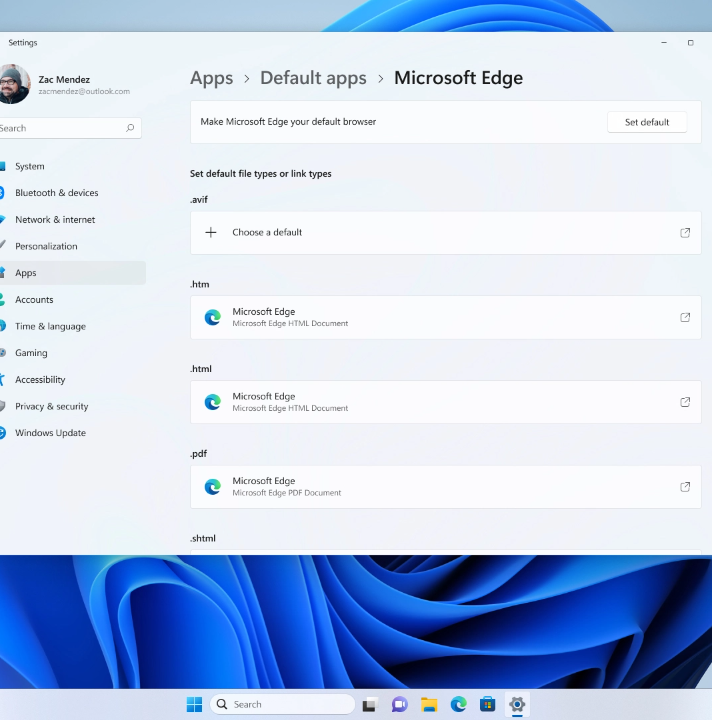The image size is (712, 720).
Task: Open Personalization settings
Action: click(x=71, y=246)
